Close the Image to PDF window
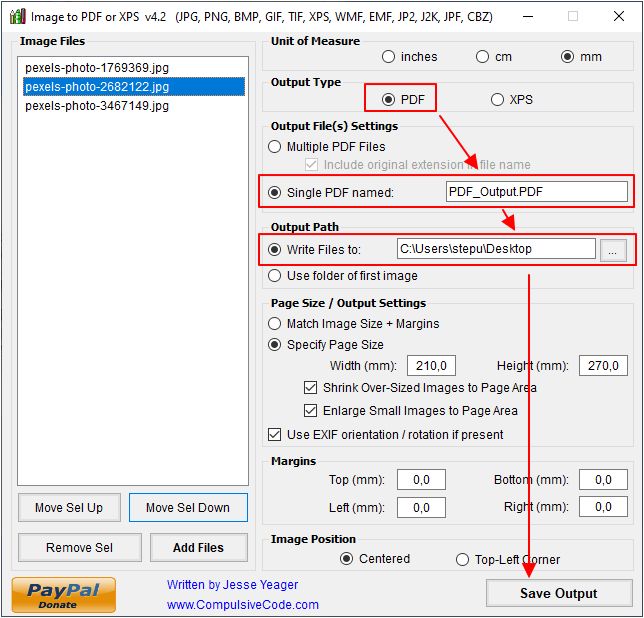Image resolution: width=644 pixels, height=618 pixels. click(x=619, y=16)
